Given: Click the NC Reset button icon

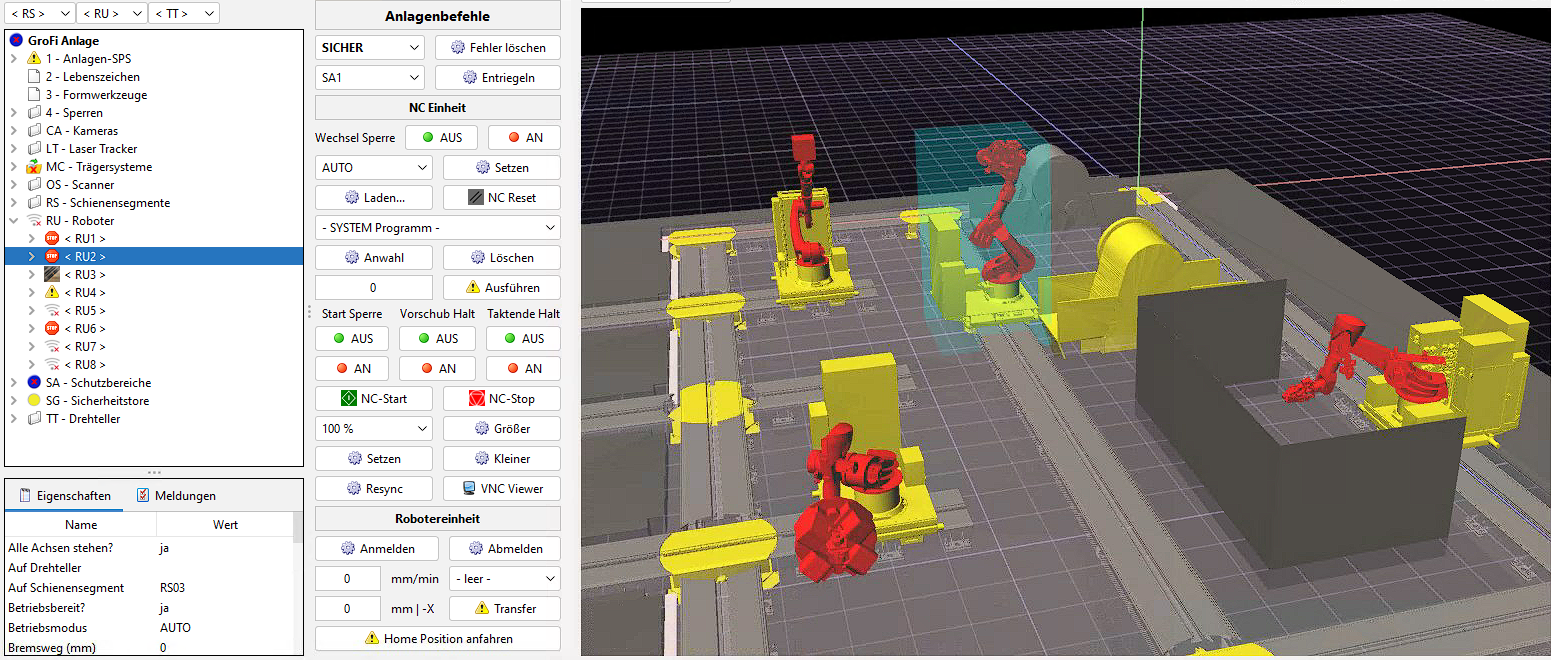Looking at the screenshot, I should [476, 198].
